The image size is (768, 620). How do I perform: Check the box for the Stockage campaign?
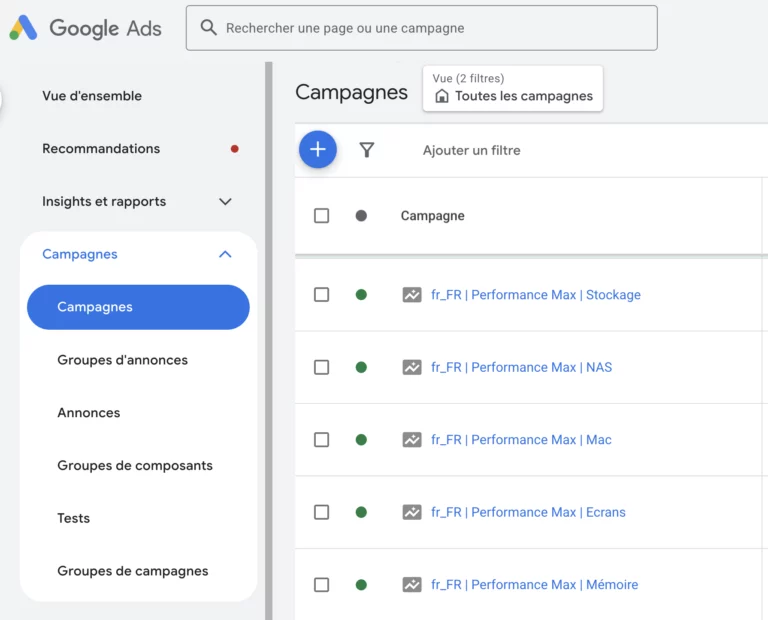pyautogui.click(x=321, y=295)
